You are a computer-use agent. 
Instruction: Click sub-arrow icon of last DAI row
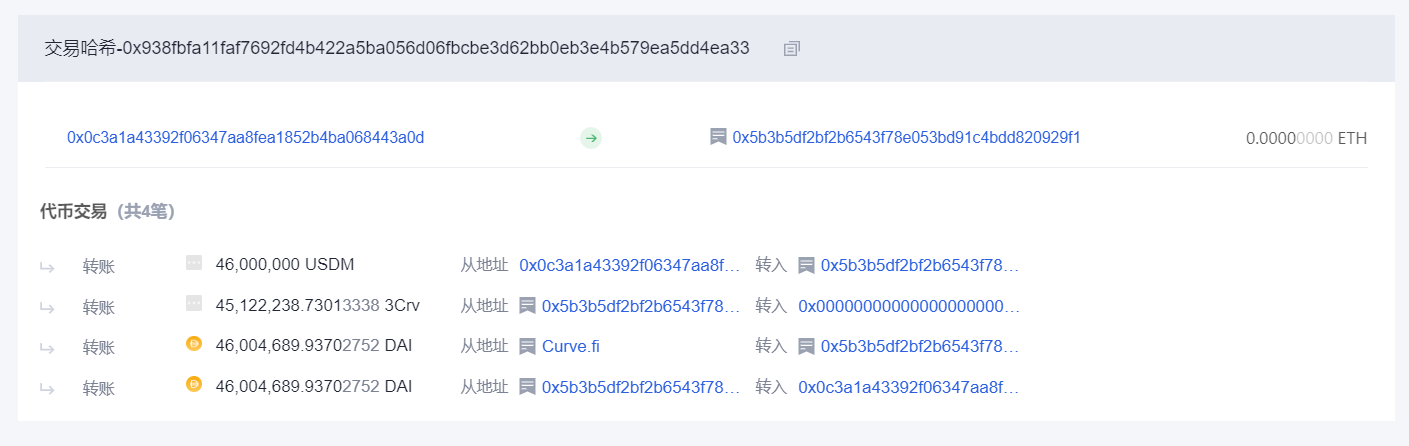(47, 387)
